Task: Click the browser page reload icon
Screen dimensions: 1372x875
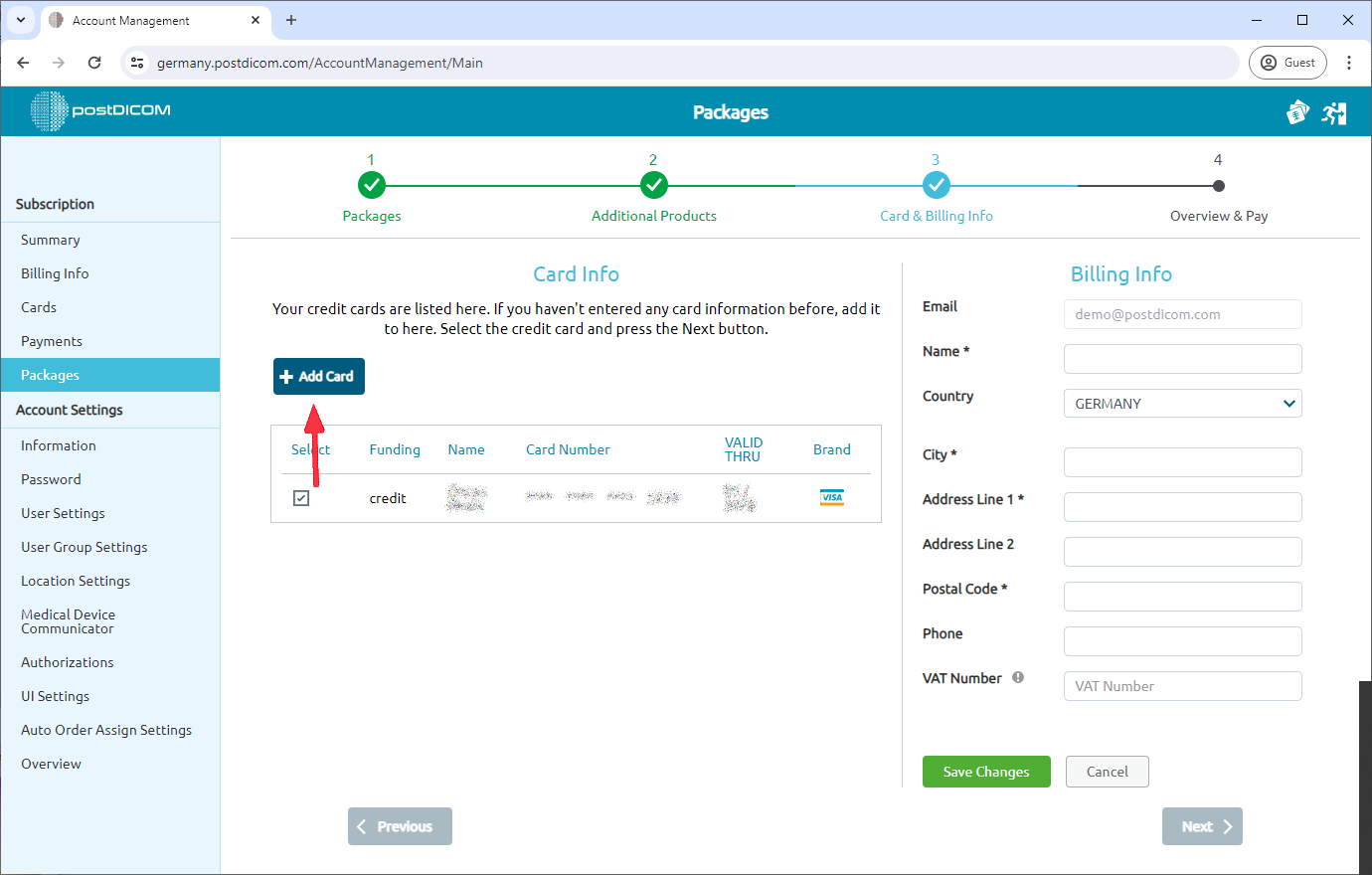Action: 94,62
